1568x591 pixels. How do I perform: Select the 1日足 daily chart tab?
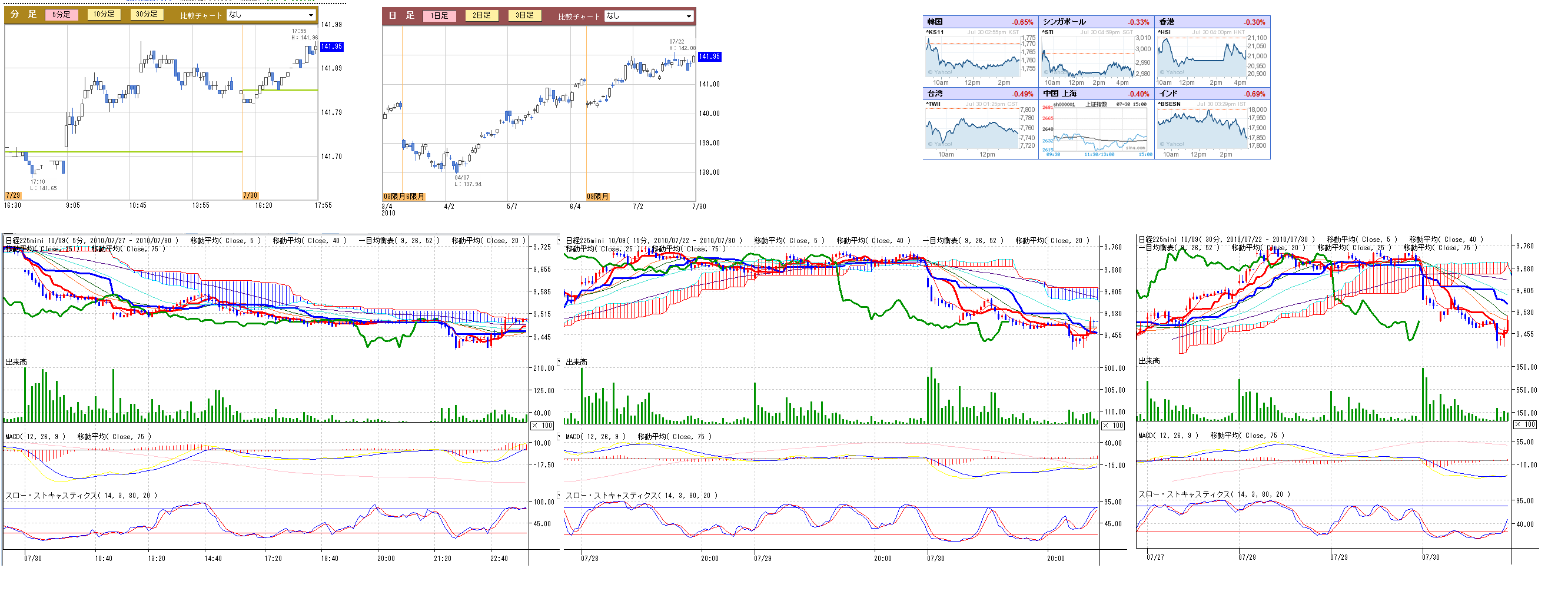click(439, 16)
